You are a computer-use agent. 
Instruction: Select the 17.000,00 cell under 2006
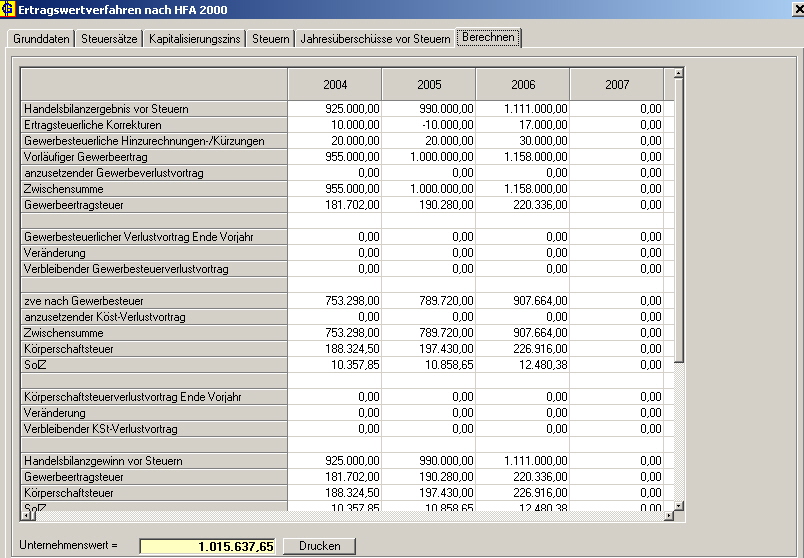click(523, 125)
